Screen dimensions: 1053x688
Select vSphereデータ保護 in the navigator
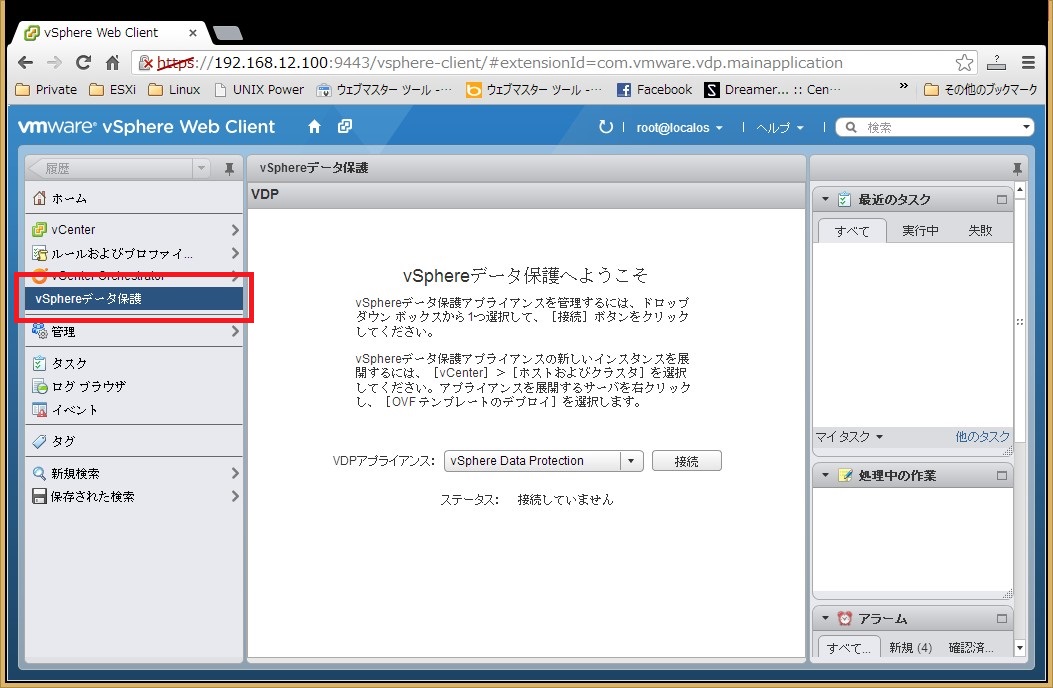pos(134,298)
